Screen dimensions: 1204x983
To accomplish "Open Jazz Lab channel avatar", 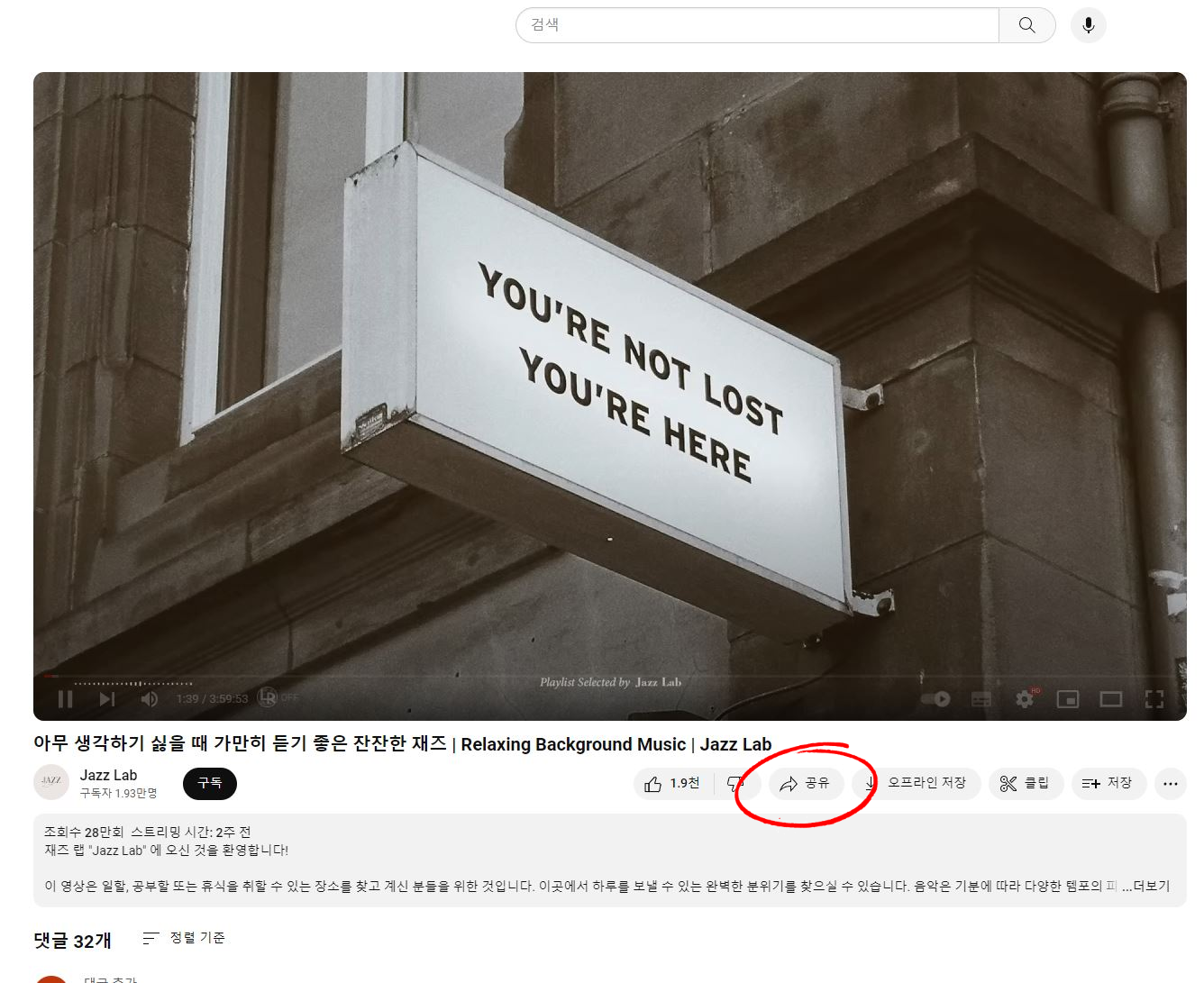I will pyautogui.click(x=51, y=782).
